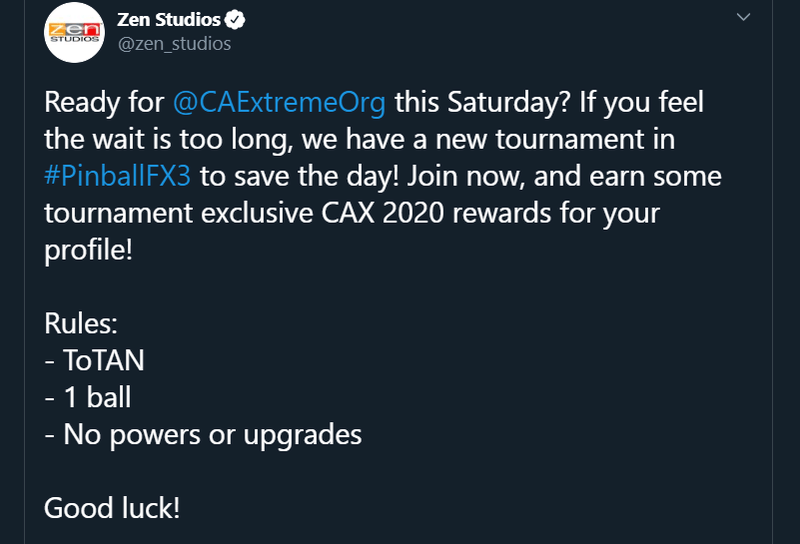Open the Zen Studios display name link
The width and height of the screenshot is (800, 544).
tap(168, 20)
